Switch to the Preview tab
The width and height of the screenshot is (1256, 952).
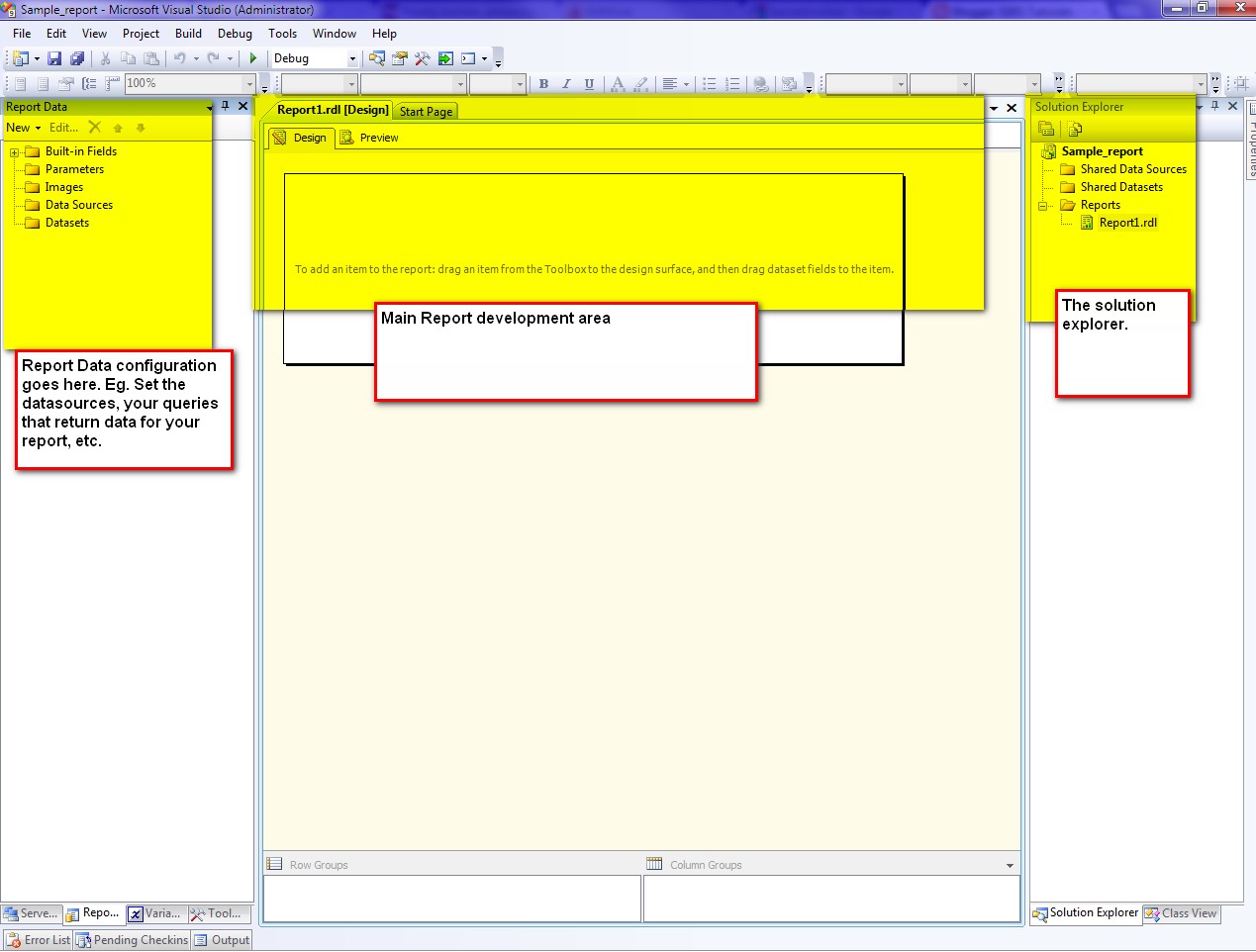tap(368, 138)
